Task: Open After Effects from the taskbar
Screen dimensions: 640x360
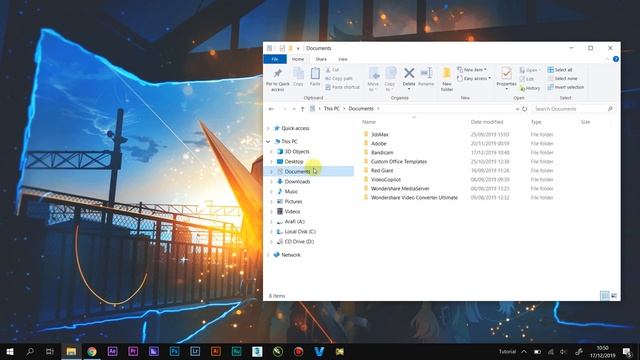Action: click(112, 351)
